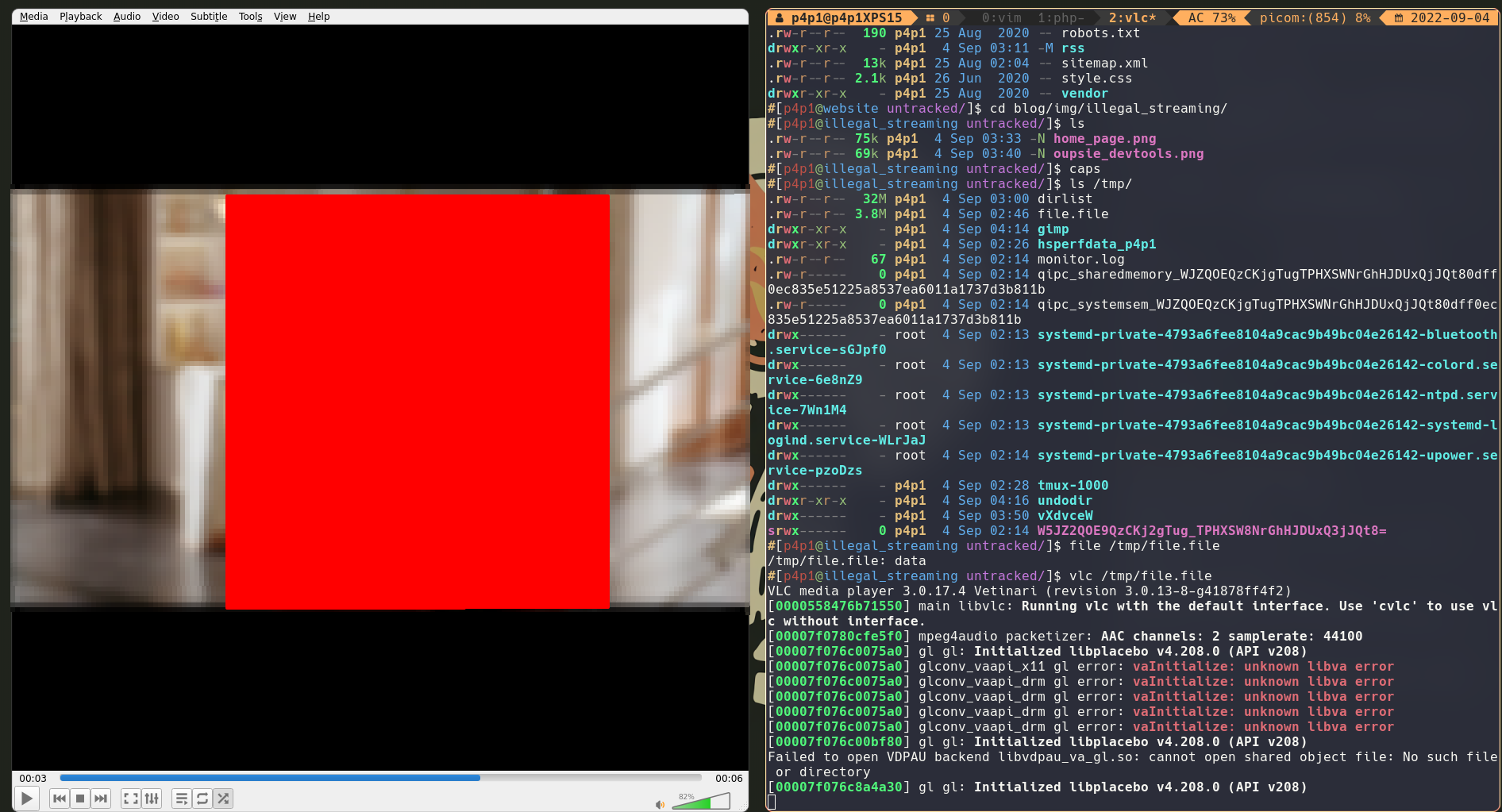Stop playback with the stop icon
This screenshot has width=1502, height=812.
[80, 799]
